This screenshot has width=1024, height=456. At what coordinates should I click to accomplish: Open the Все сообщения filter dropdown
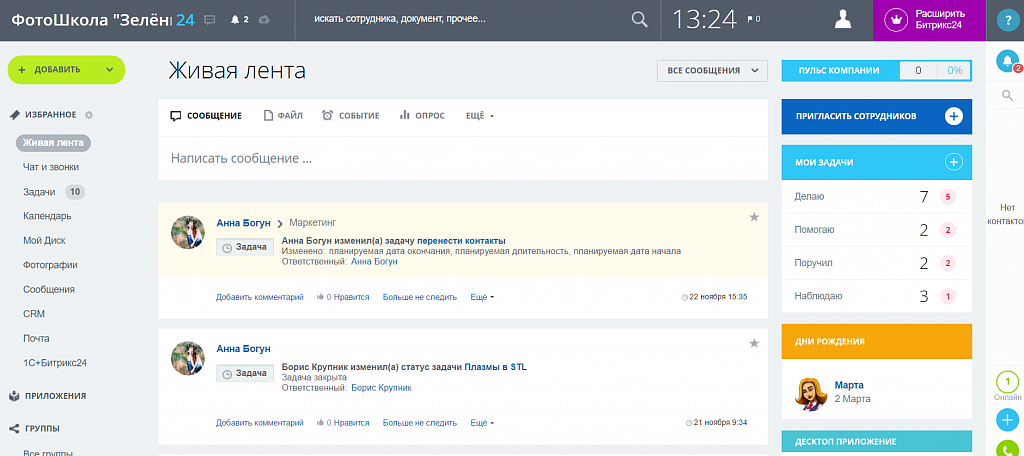pyautogui.click(x=711, y=70)
